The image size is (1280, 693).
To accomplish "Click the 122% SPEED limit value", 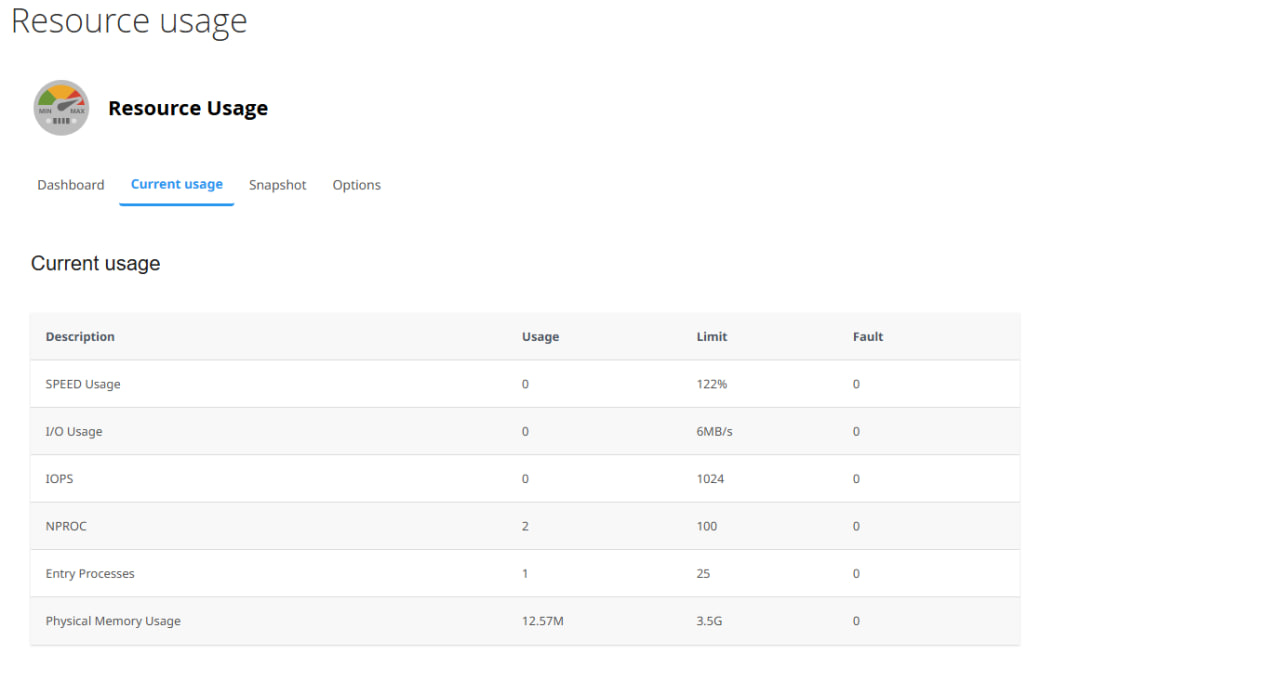I will point(712,384).
